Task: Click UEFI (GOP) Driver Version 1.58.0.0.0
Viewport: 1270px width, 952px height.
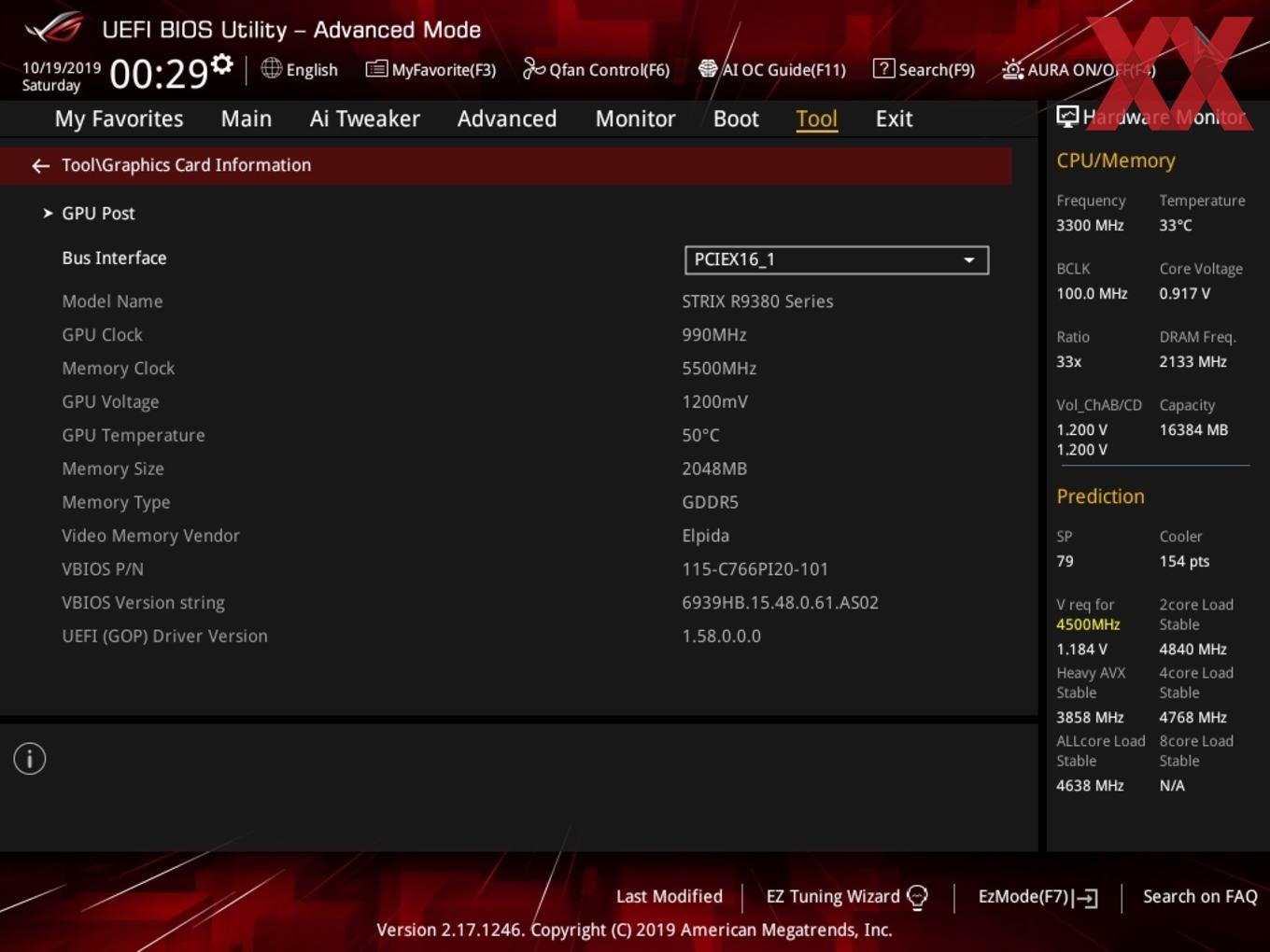Action: coord(721,637)
